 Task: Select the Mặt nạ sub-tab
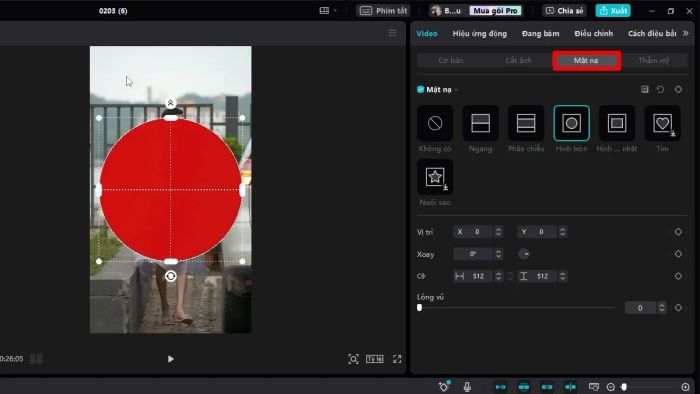coord(586,60)
